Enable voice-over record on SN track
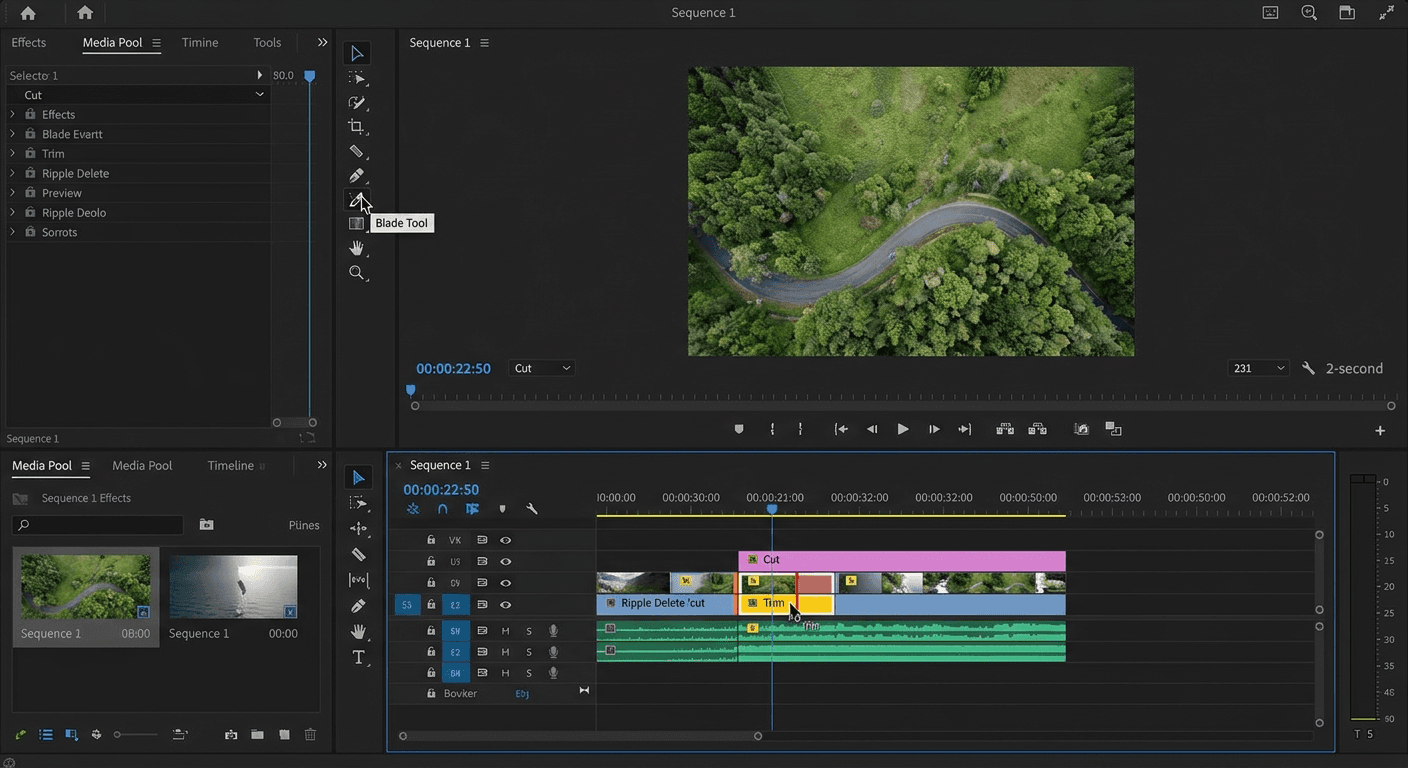Viewport: 1408px width, 768px height. click(x=553, y=631)
